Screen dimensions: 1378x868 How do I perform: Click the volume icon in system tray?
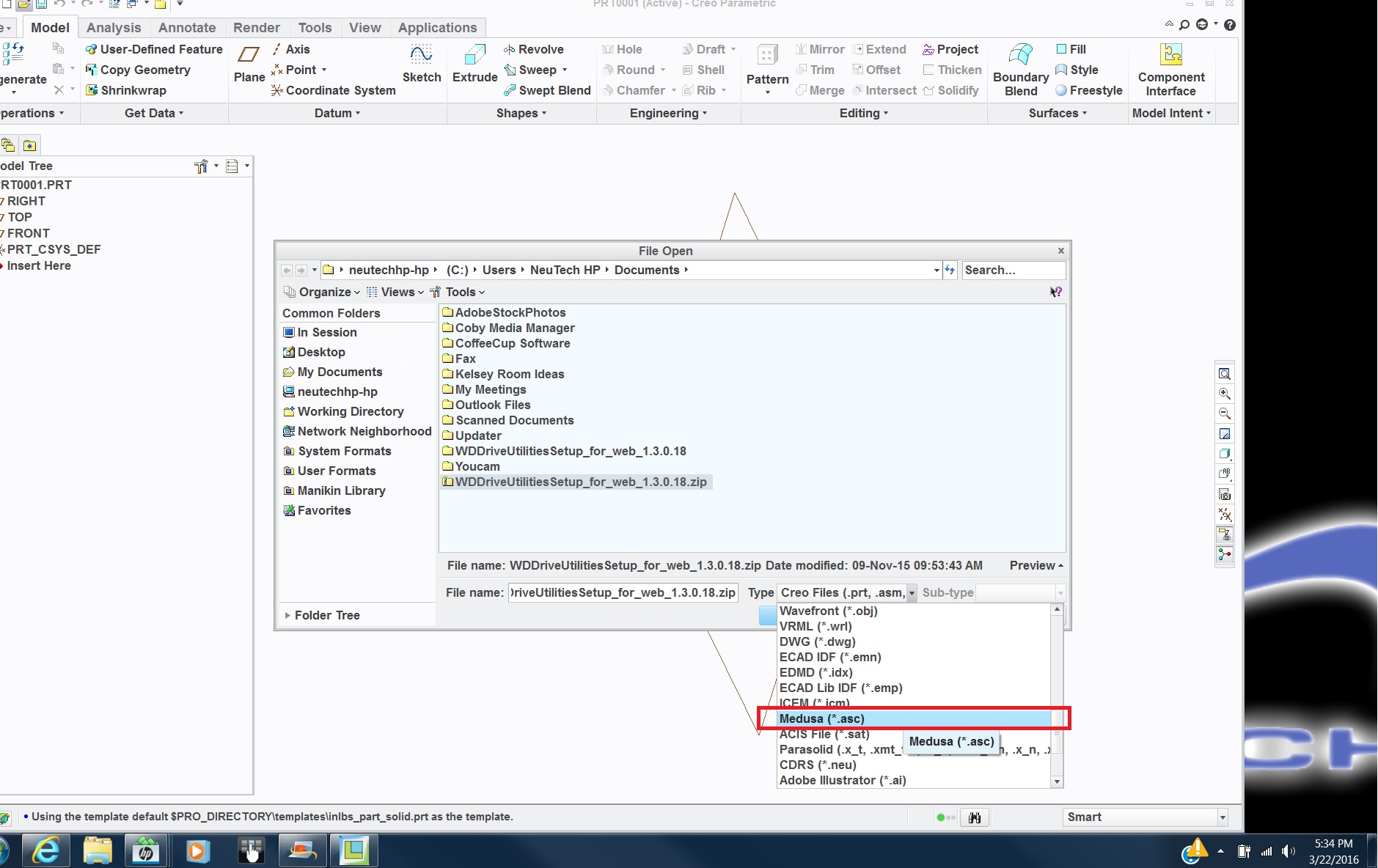(1288, 851)
